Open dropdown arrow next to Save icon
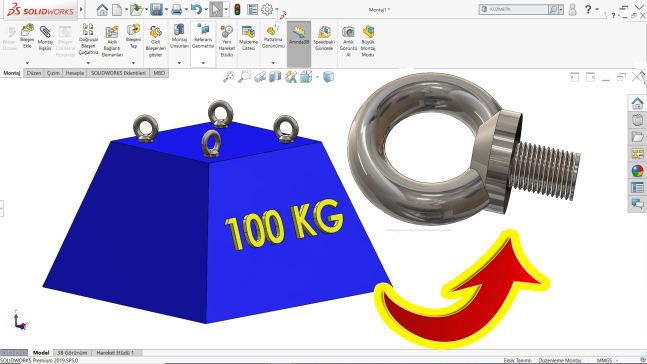 click(x=166, y=9)
